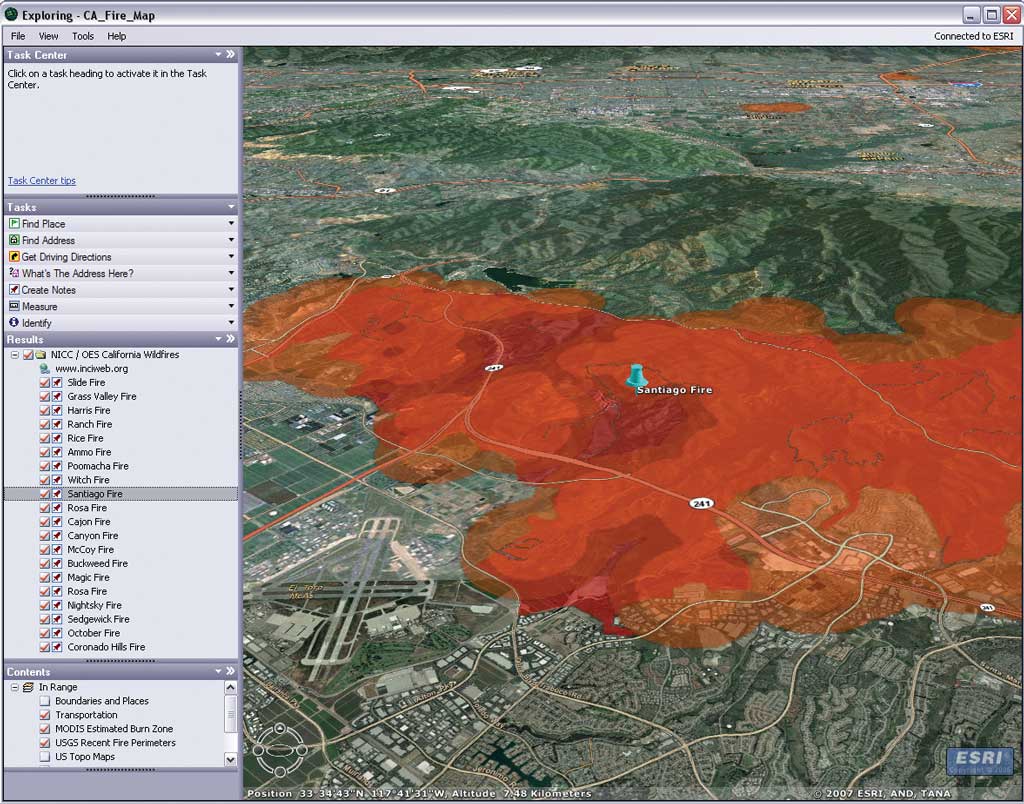
Task: Expand the Find Place dropdown arrow
Action: (x=231, y=223)
